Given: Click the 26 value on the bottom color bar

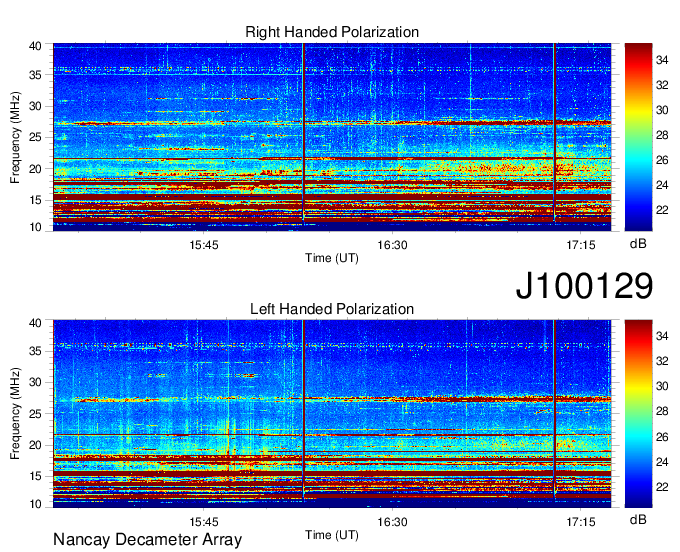Looking at the screenshot, I should (x=662, y=437).
